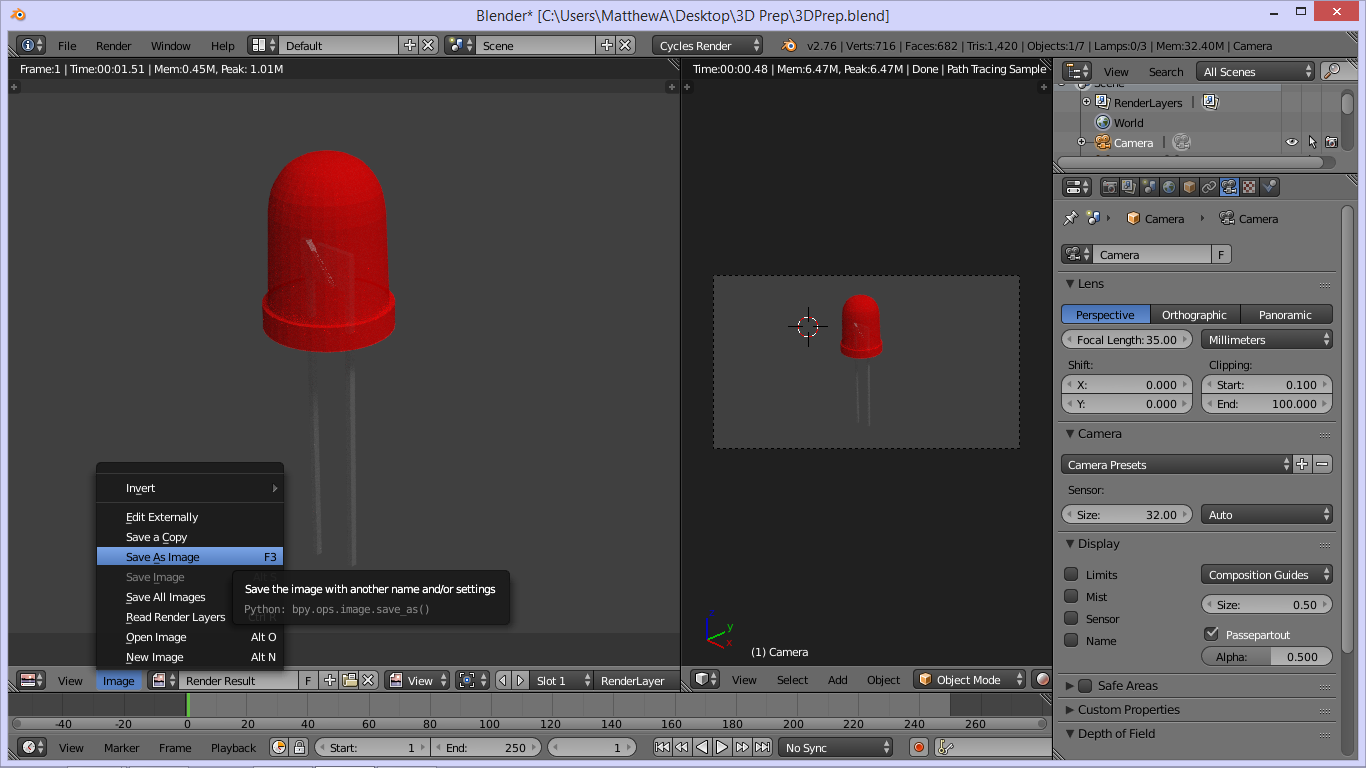Select the Perspective lens type

[1105, 314]
